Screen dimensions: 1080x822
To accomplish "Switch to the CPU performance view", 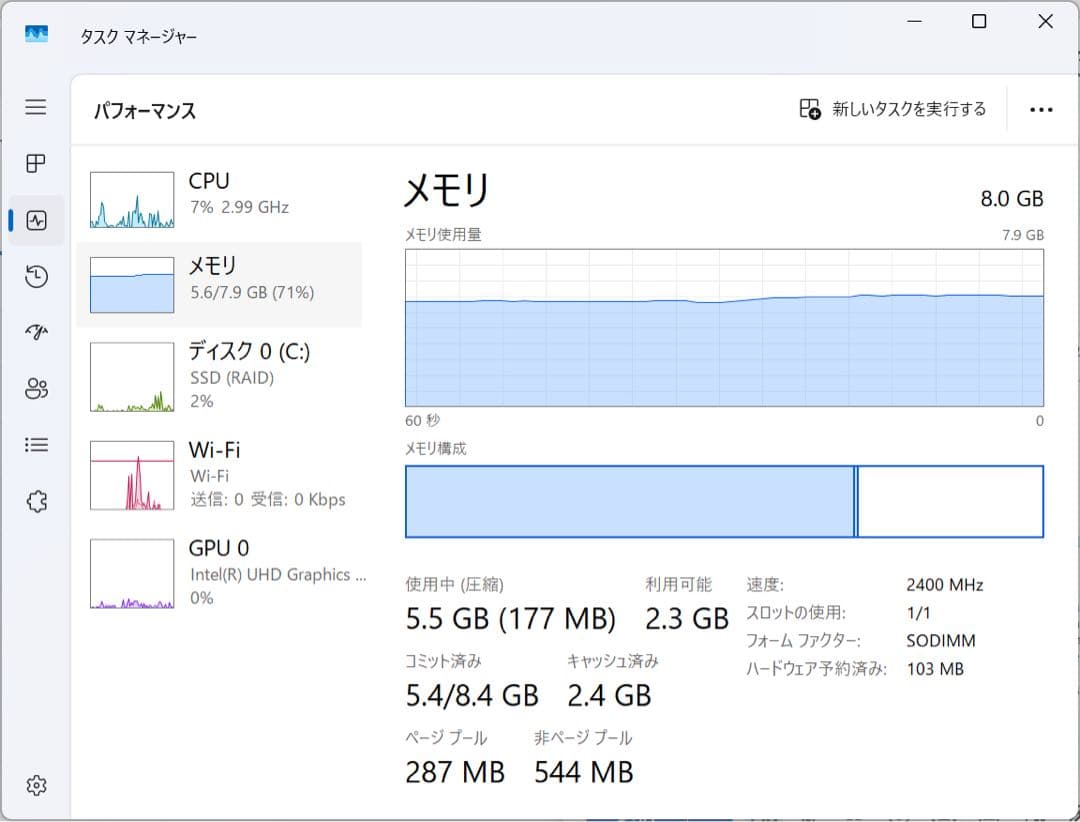I will [x=220, y=194].
